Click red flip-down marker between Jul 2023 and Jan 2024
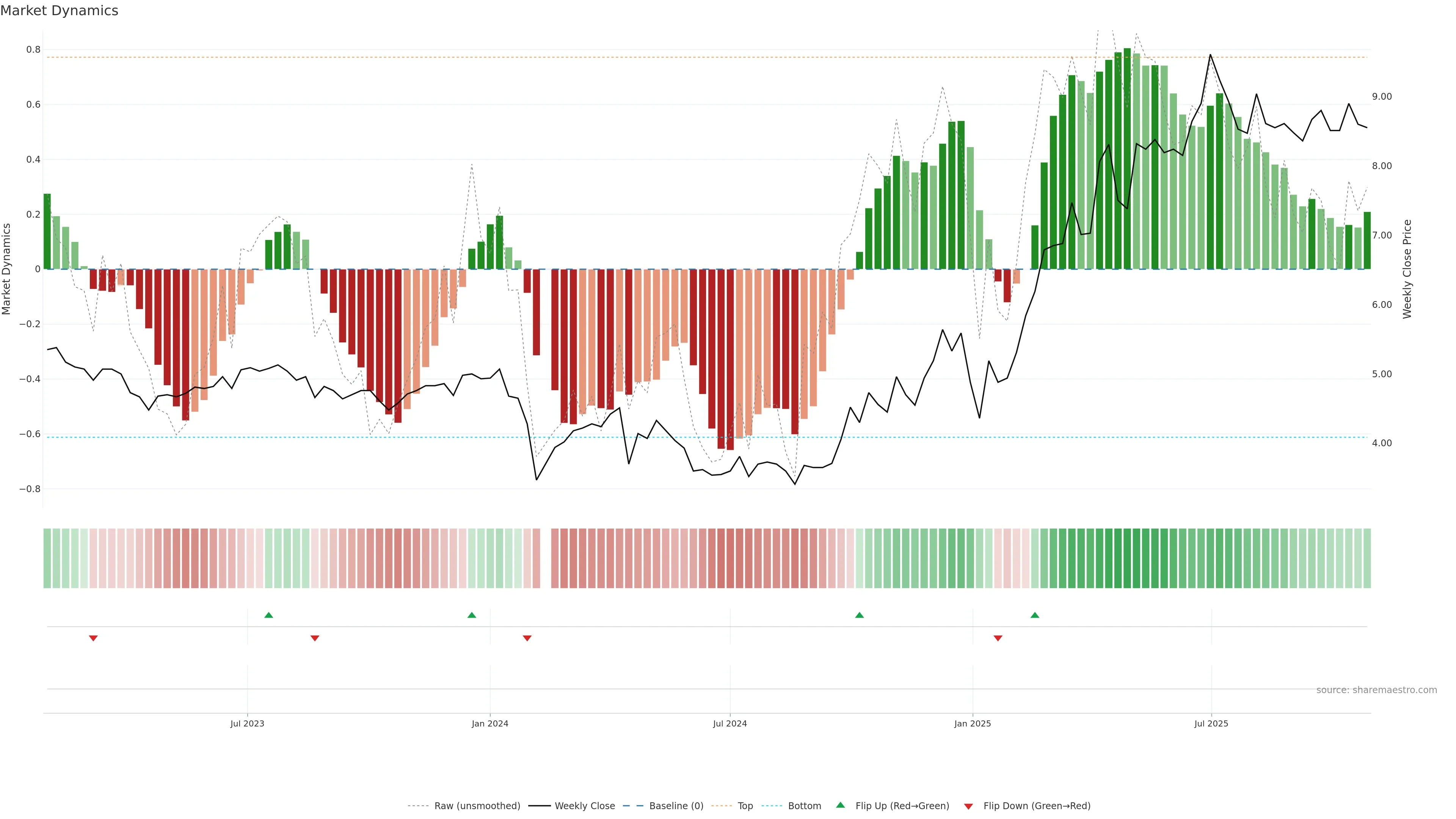The height and width of the screenshot is (819, 1456). (x=315, y=638)
